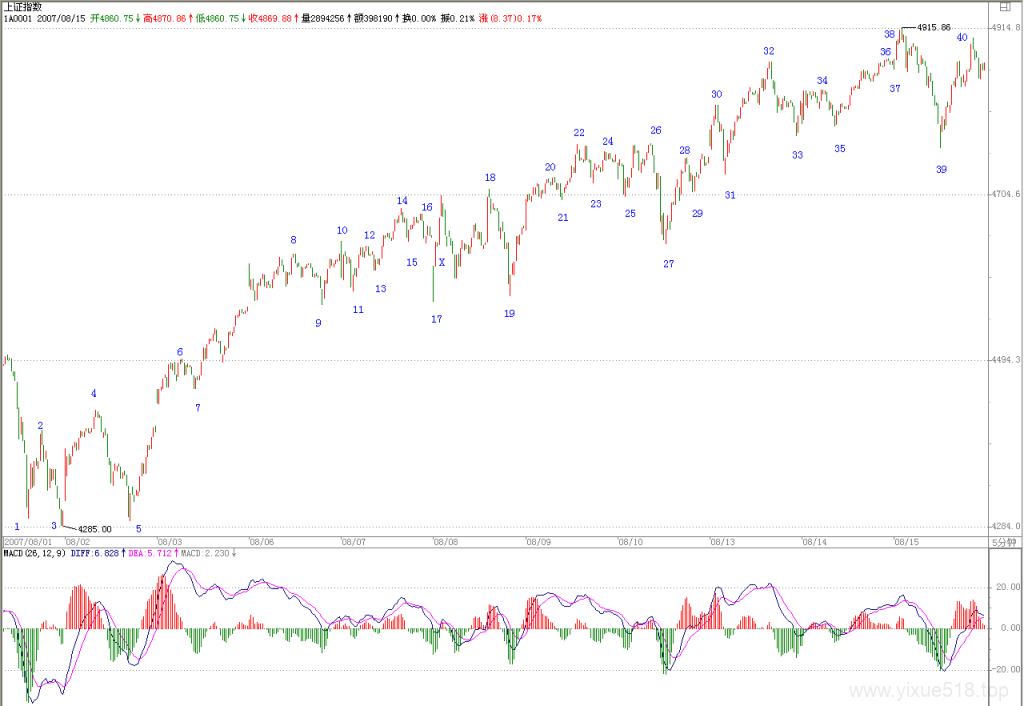Click the 4285.00 low price annotation
The image size is (1024, 706).
pyautogui.click(x=95, y=529)
